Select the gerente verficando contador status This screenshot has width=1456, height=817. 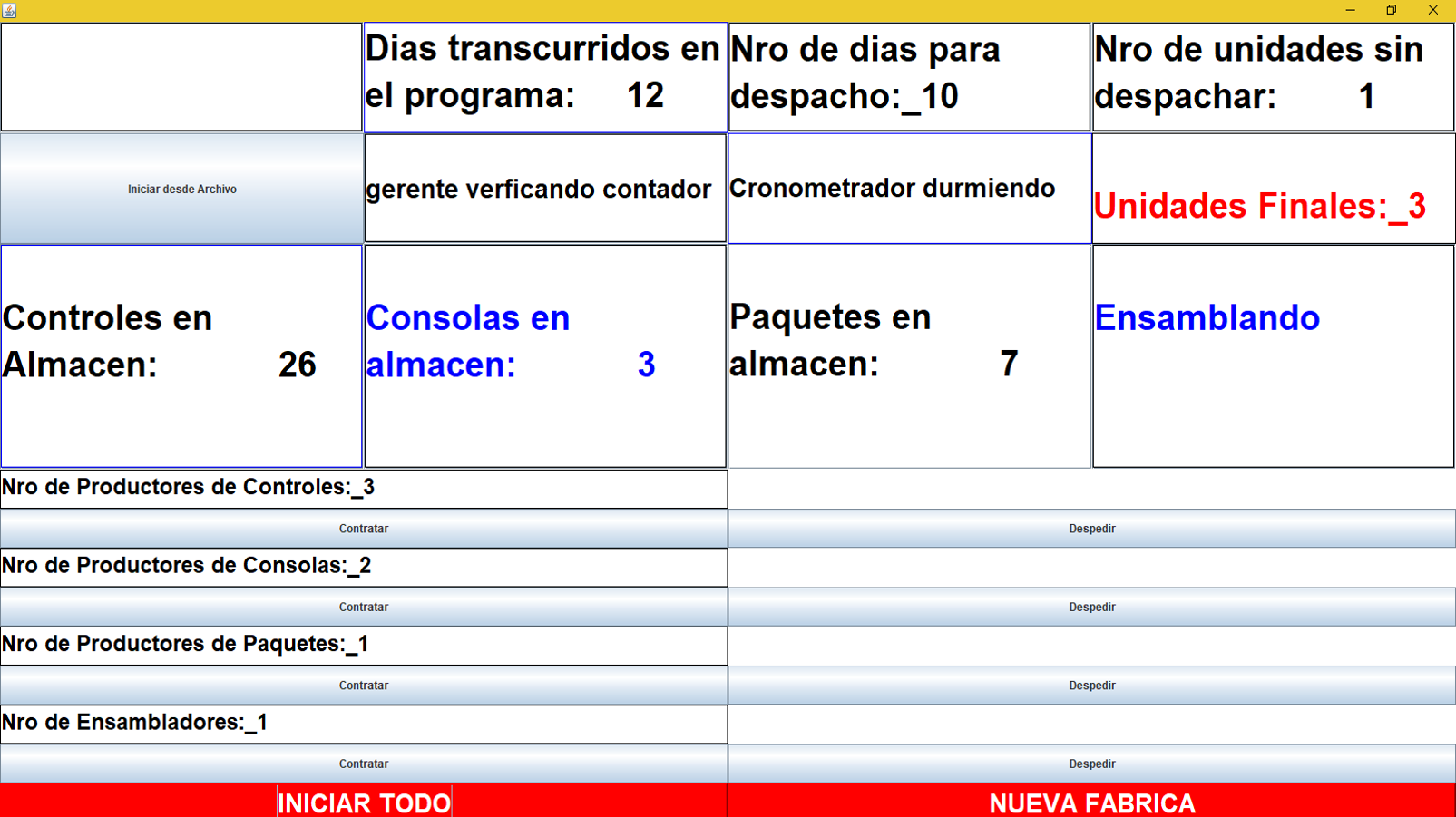(545, 189)
